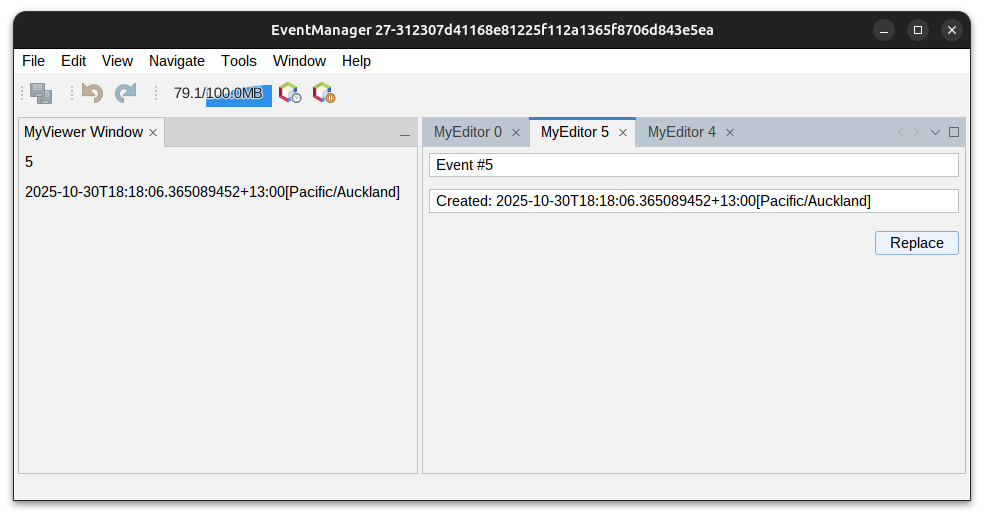Switch to the MyEditor 4 tab
The width and height of the screenshot is (984, 517).
tap(682, 132)
